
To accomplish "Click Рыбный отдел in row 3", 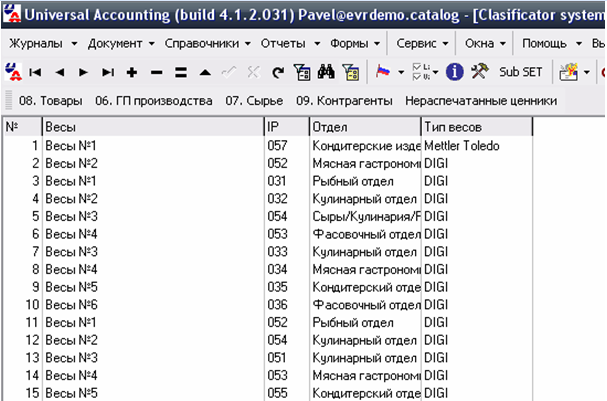I will pos(353,181).
